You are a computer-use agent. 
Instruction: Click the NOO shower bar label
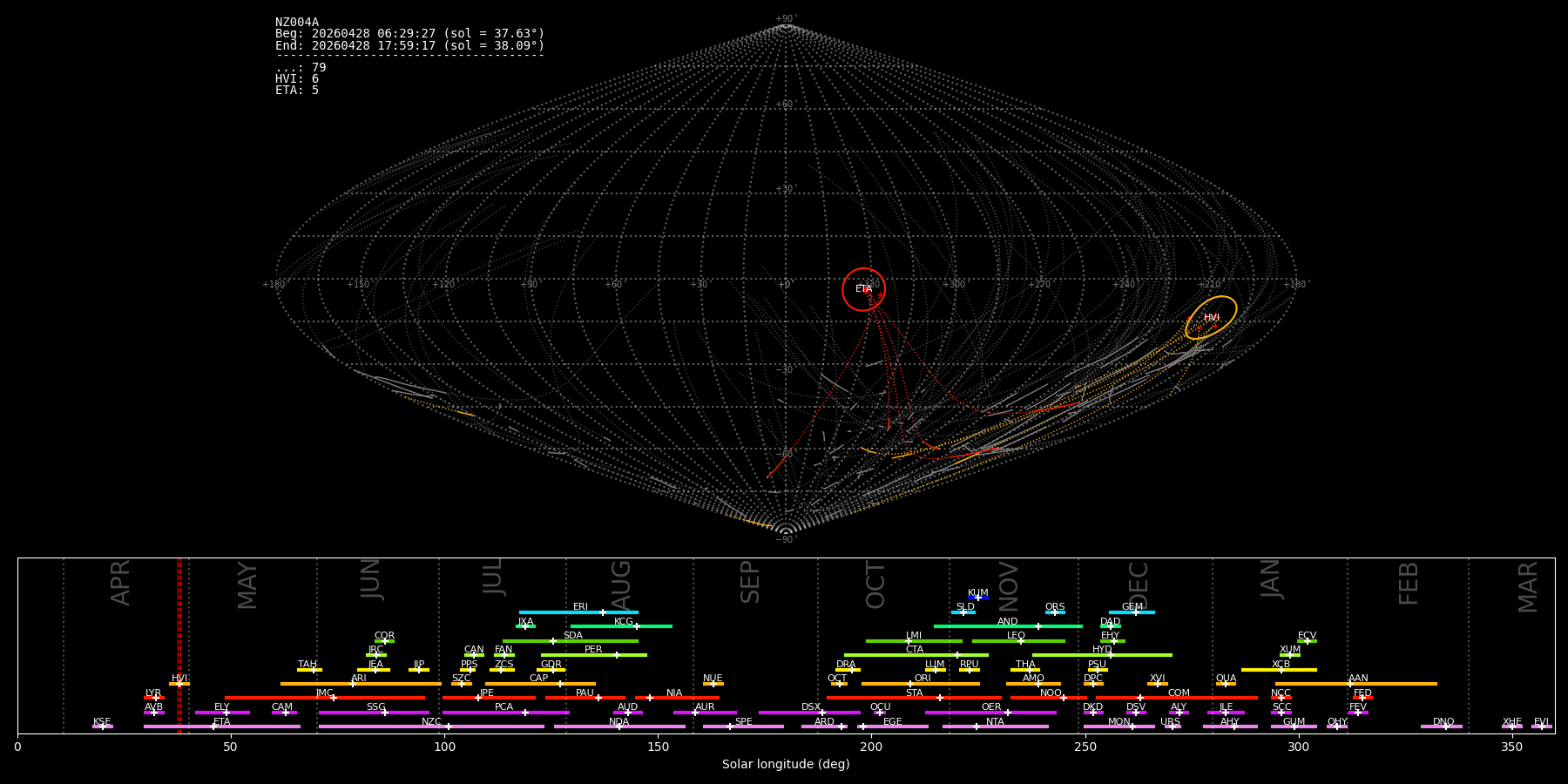[1051, 693]
